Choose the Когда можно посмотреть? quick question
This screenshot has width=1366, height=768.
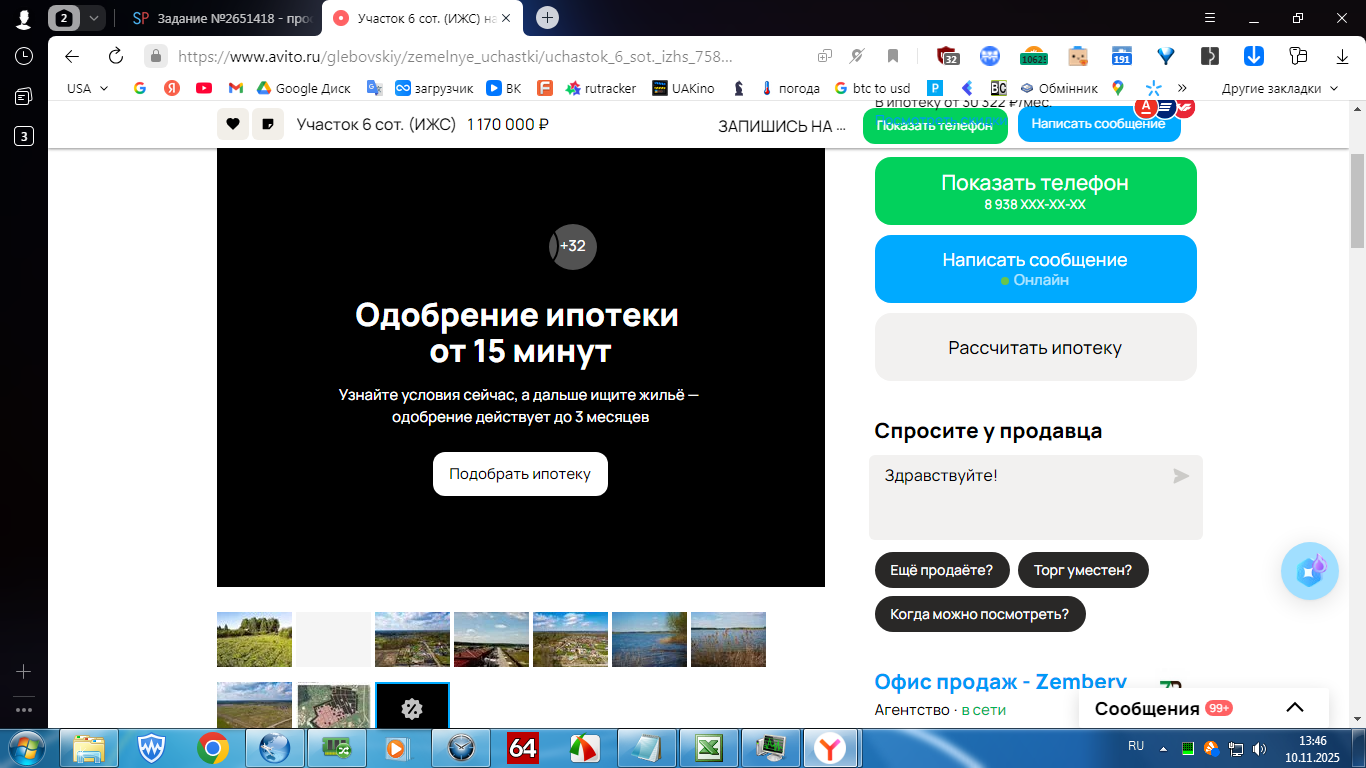[x=980, y=614]
